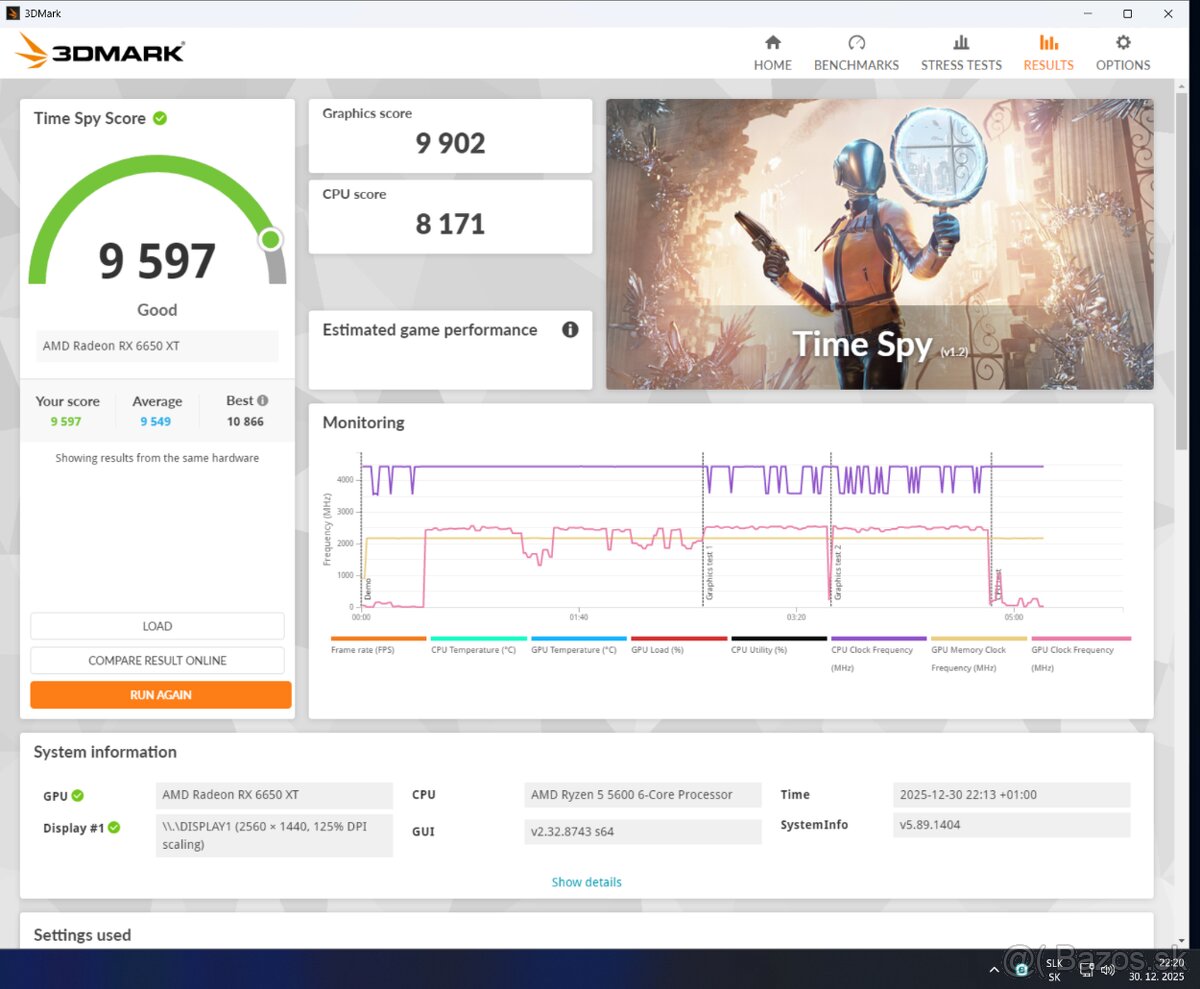Show hidden system tray icons chevron
The height and width of the screenshot is (989, 1200).
tap(994, 969)
